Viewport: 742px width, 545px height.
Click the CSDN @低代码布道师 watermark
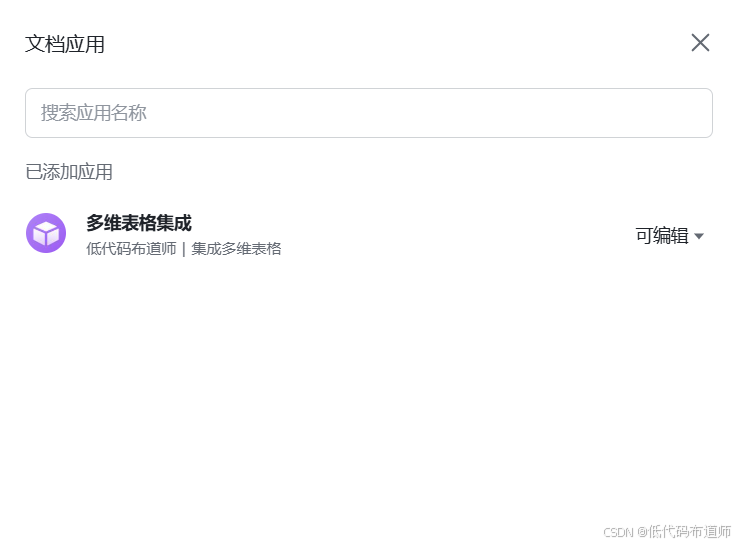pos(667,532)
